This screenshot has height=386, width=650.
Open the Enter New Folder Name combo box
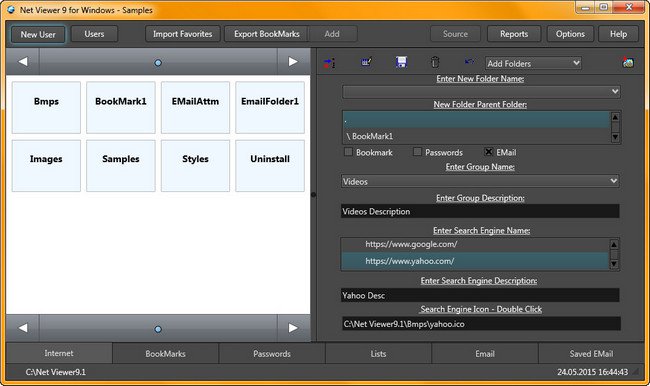tap(481, 91)
